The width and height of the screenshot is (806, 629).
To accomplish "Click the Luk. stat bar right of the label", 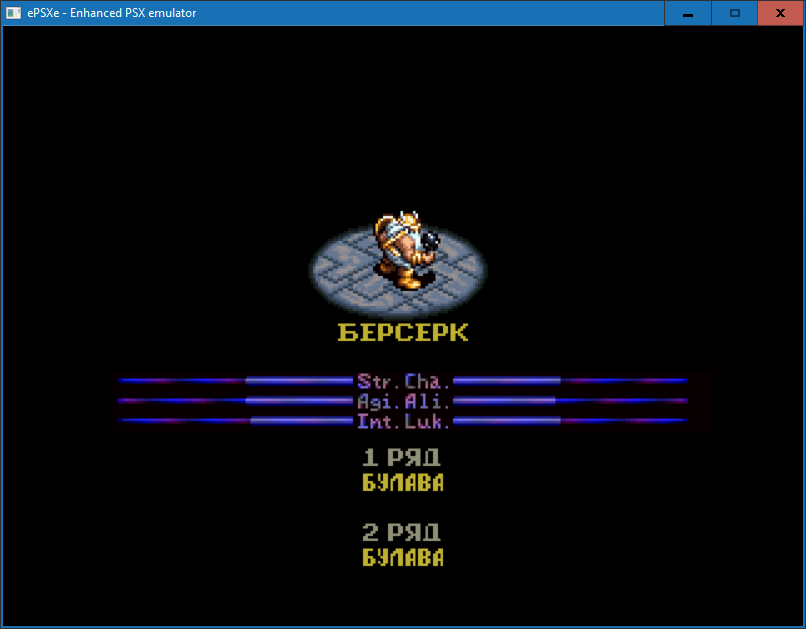I will tap(571, 420).
